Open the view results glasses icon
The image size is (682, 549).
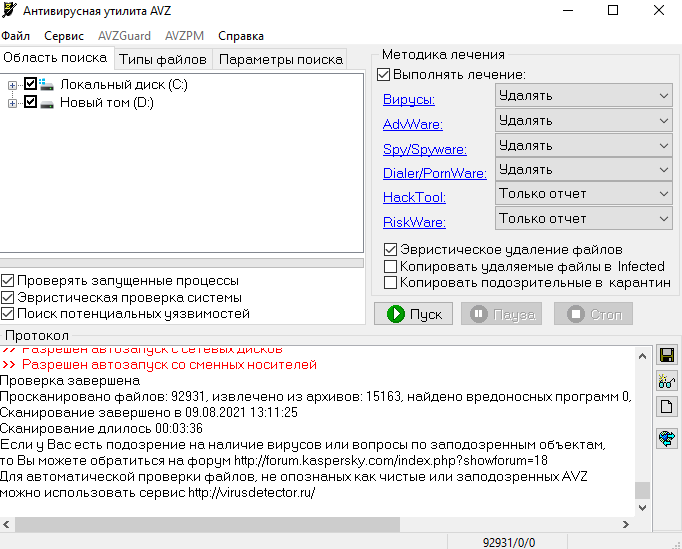[667, 381]
